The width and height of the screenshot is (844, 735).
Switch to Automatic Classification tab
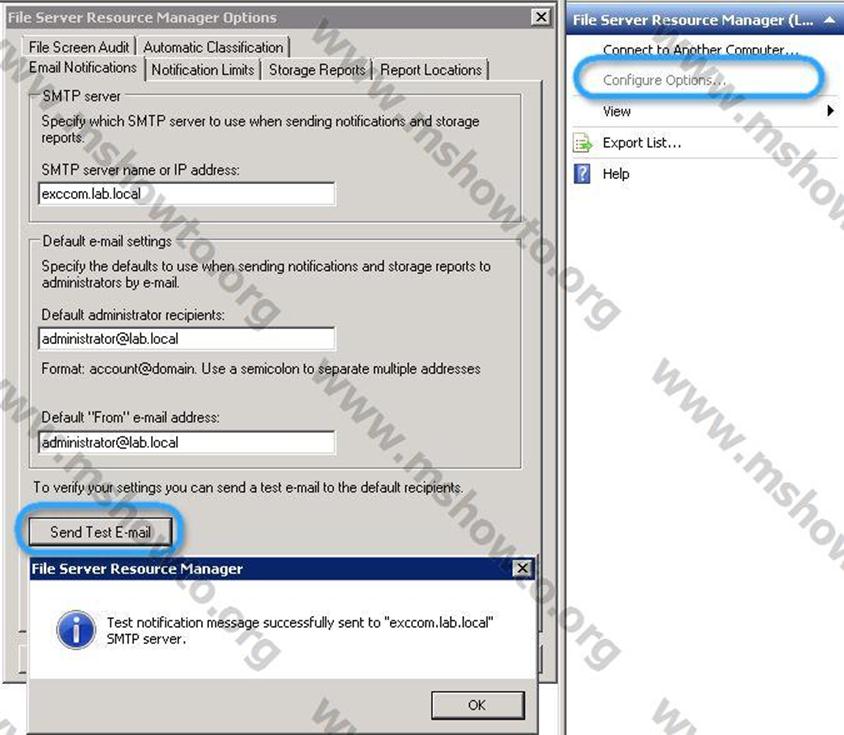(x=213, y=47)
